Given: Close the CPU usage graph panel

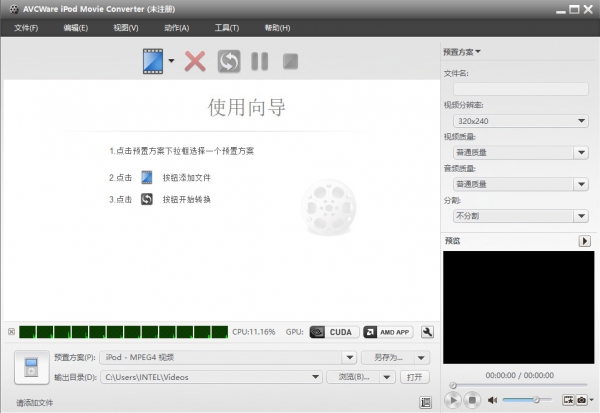Looking at the screenshot, I should [11, 331].
